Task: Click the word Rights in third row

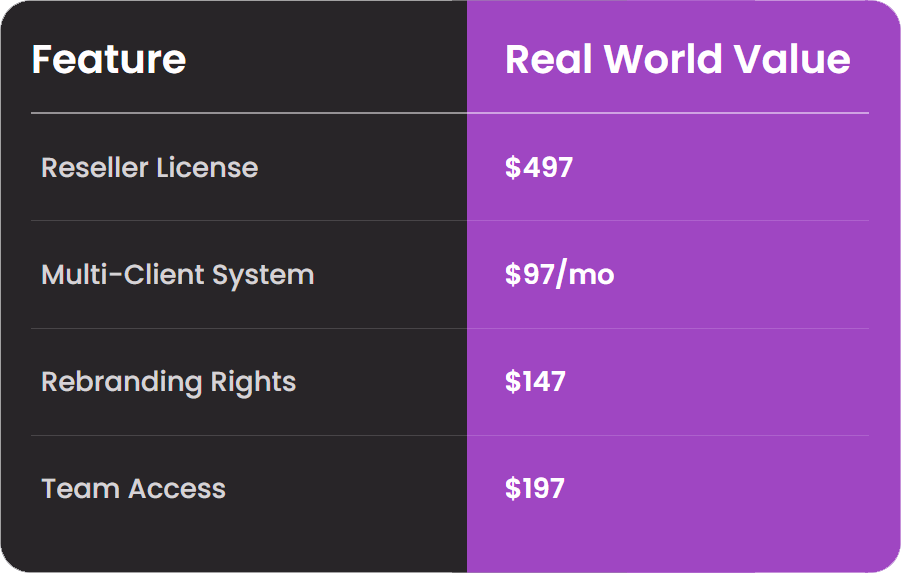Action: pos(253,383)
